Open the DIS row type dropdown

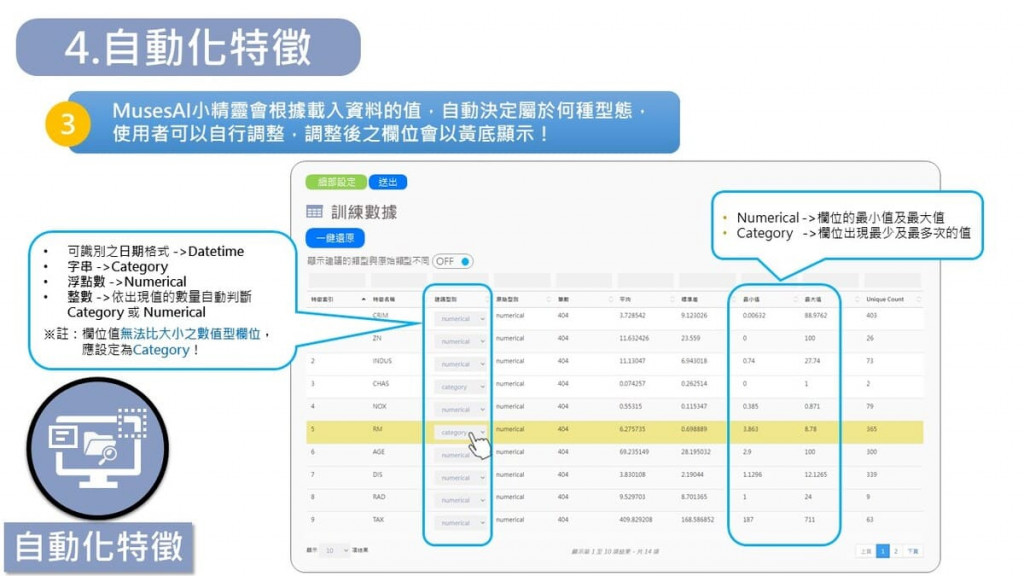[460, 478]
